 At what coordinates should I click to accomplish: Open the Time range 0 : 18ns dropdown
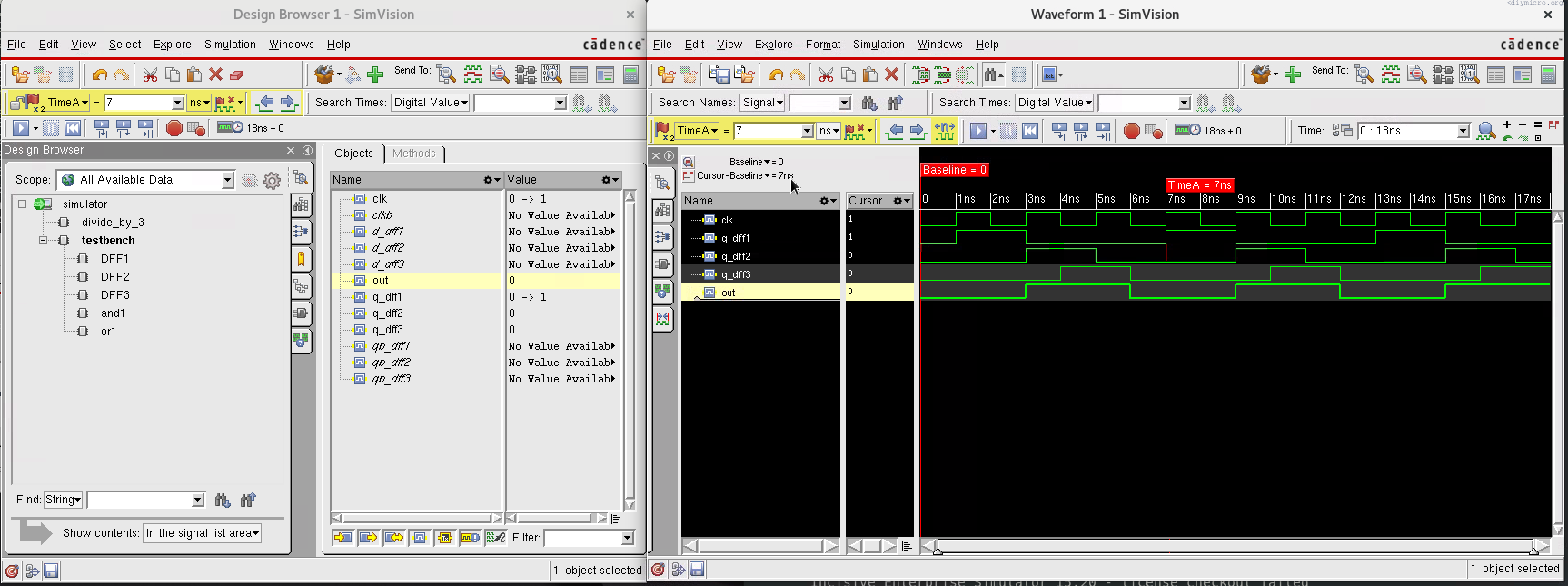[x=1464, y=131]
